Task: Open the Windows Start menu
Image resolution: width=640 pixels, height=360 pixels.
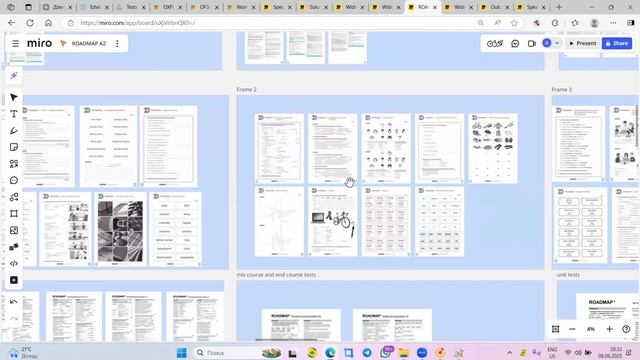Action: pos(182,352)
